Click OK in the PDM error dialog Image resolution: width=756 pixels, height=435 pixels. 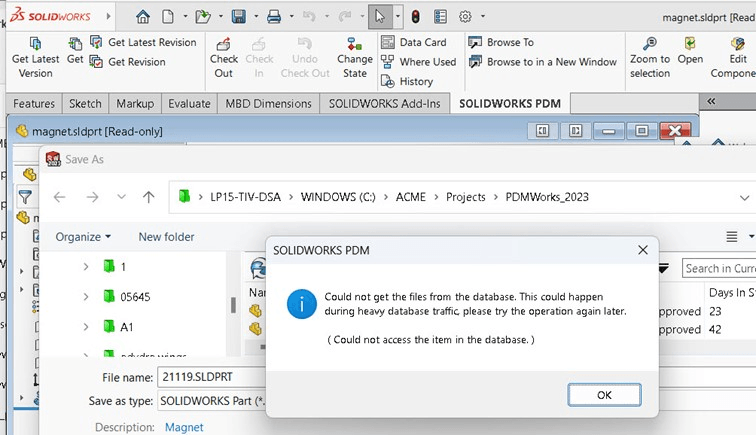pos(604,395)
